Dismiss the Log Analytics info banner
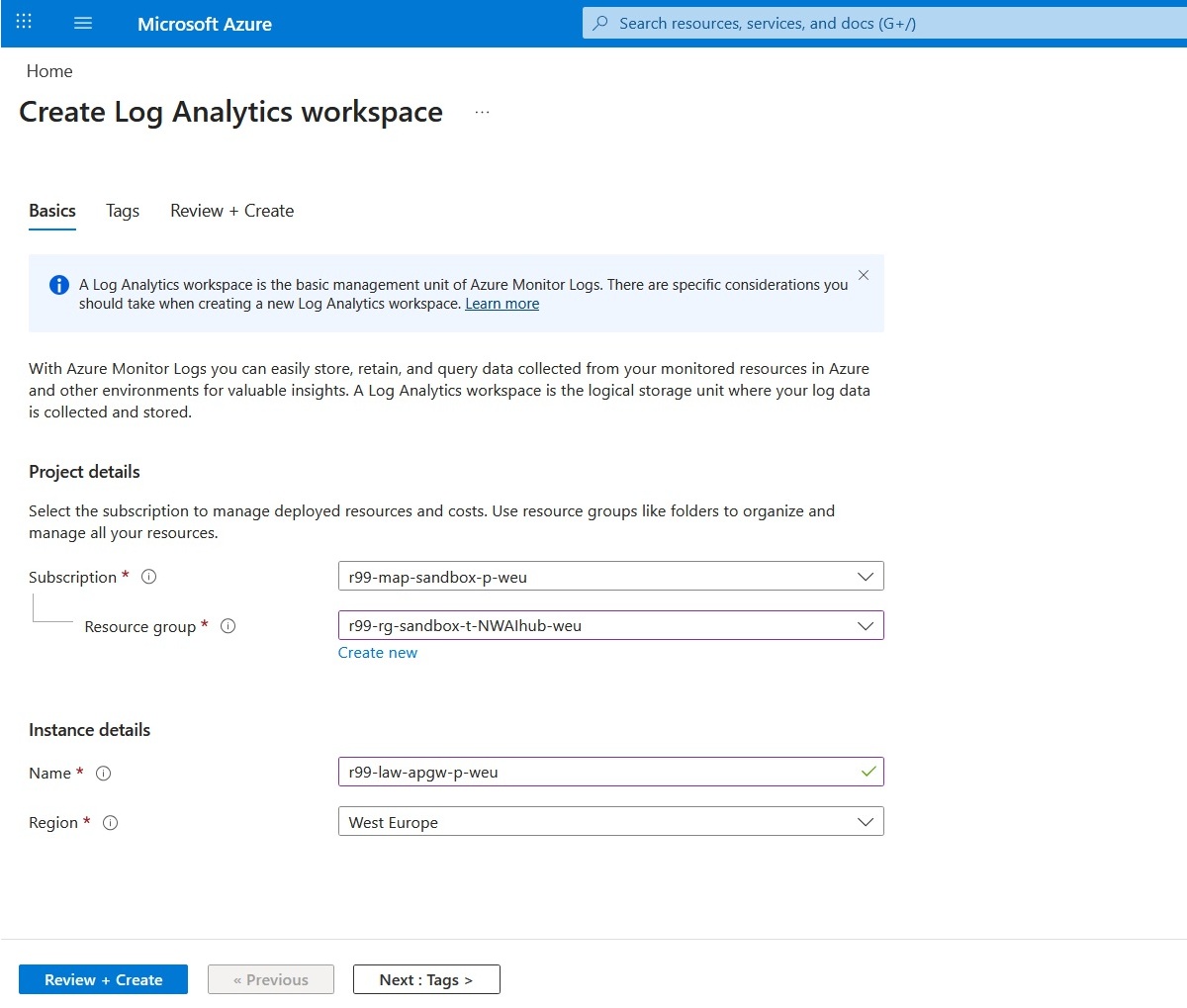Viewport: 1187px width, 1008px height. pyautogui.click(x=864, y=276)
